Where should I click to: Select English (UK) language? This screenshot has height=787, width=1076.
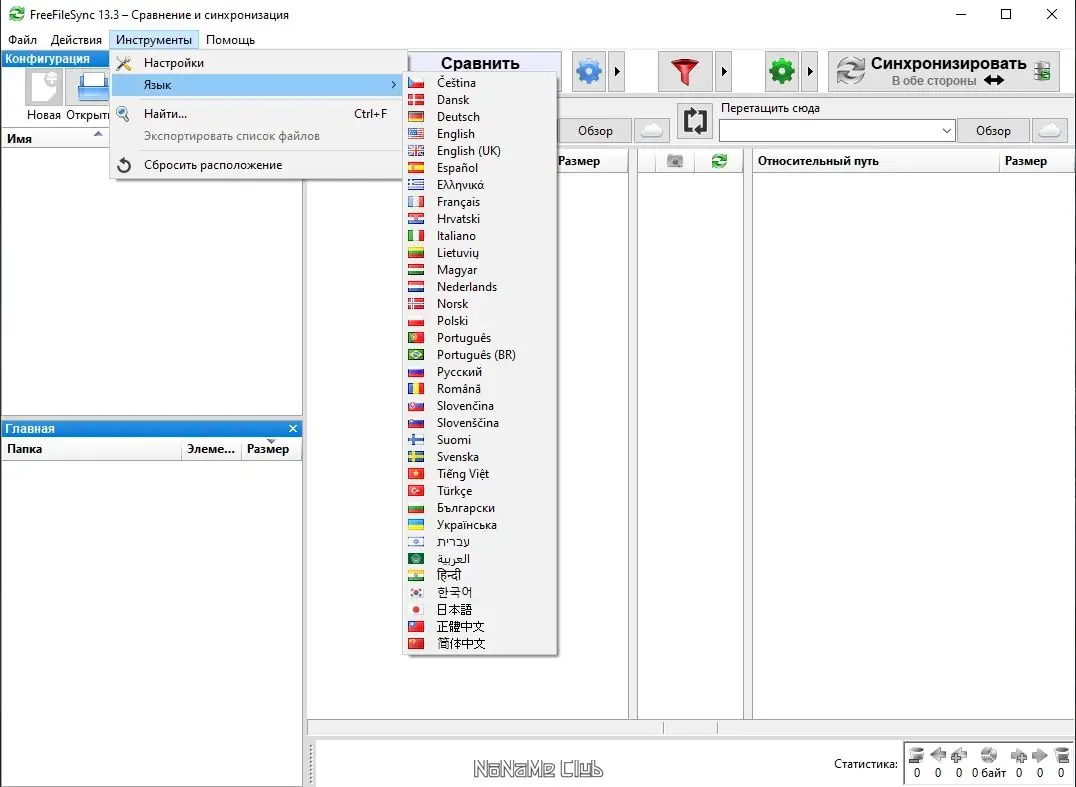tap(480, 151)
